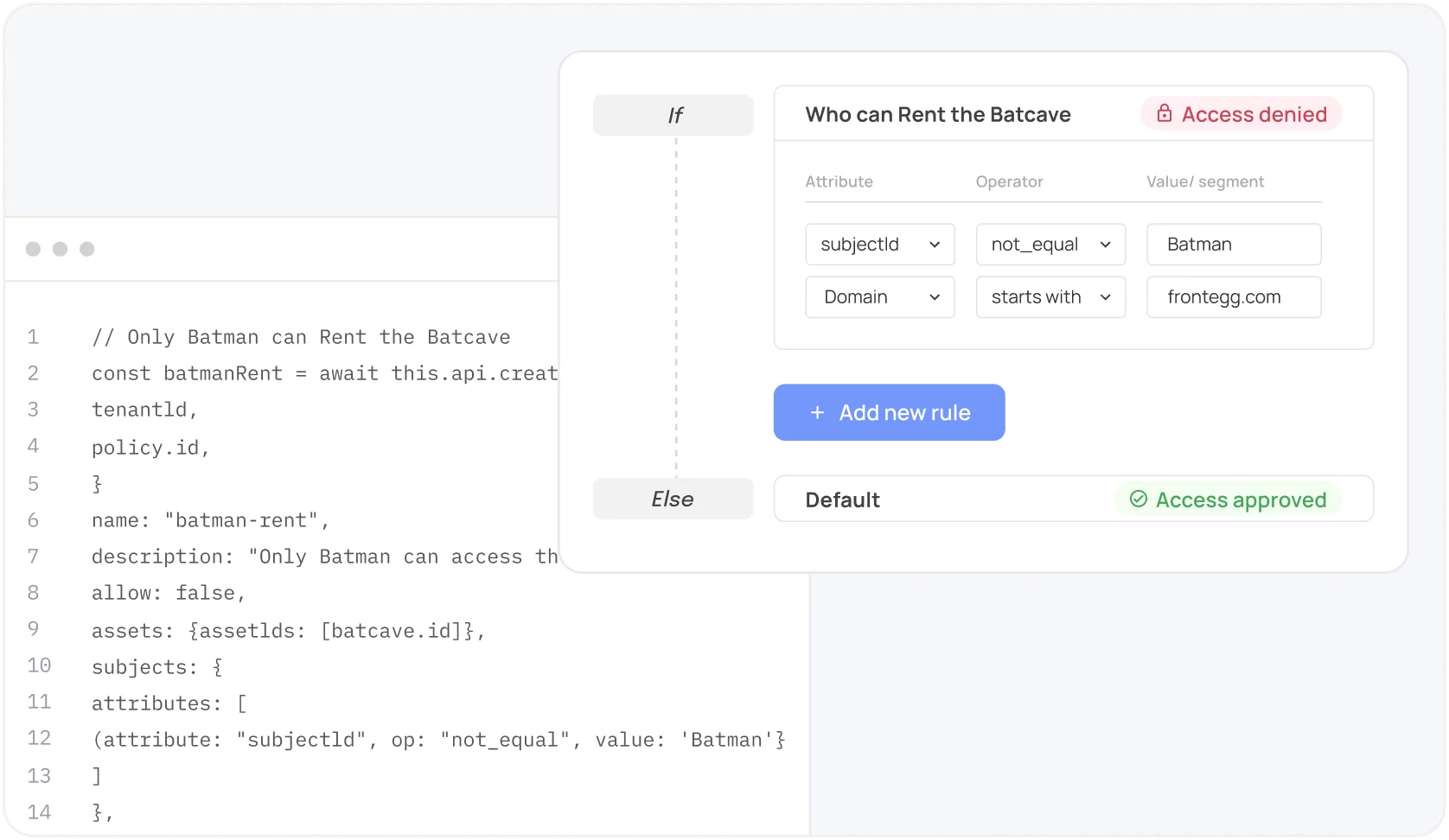The height and width of the screenshot is (840, 1449).
Task: Select the Default rule row
Action: tap(951, 500)
